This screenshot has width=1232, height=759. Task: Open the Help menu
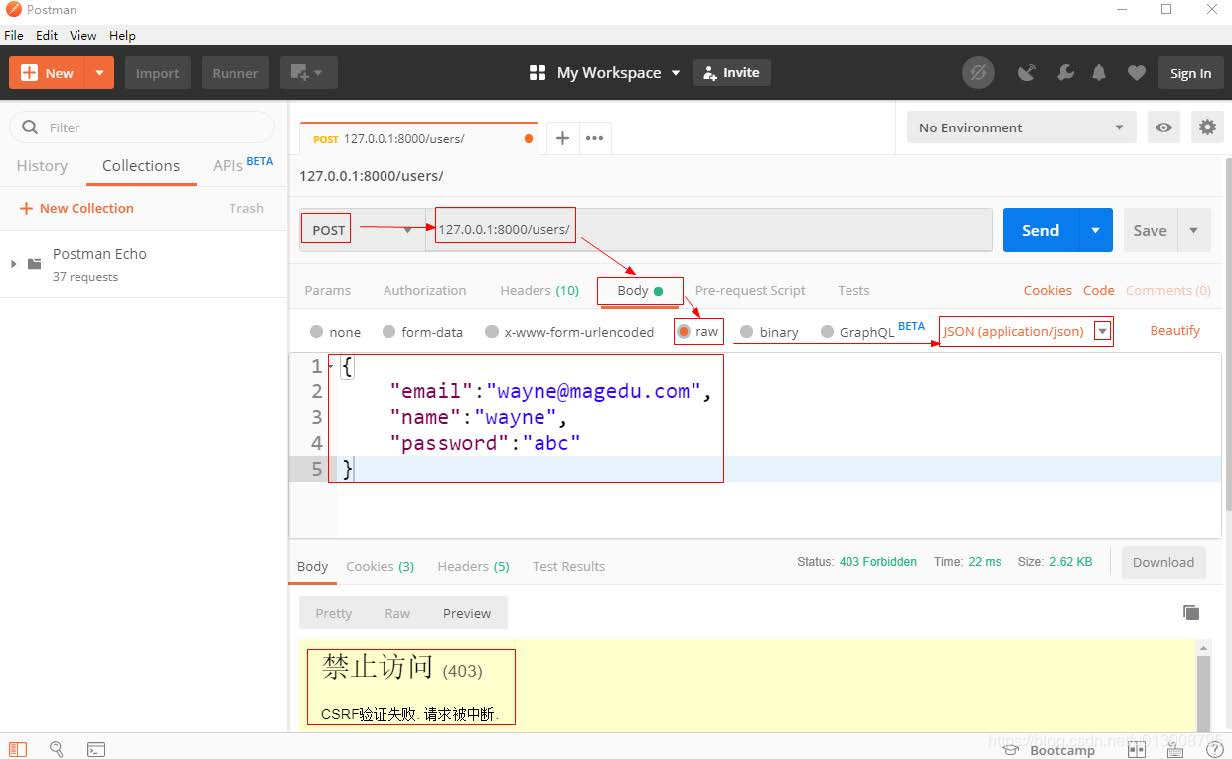click(122, 35)
